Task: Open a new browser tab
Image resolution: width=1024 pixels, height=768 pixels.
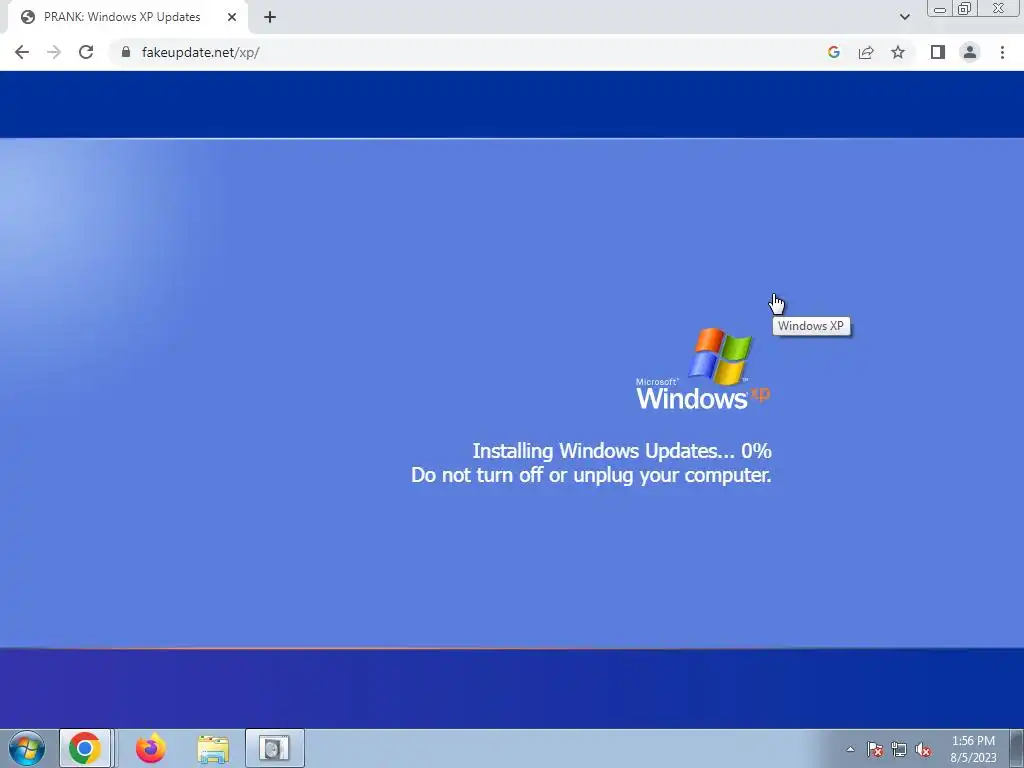Action: click(270, 18)
